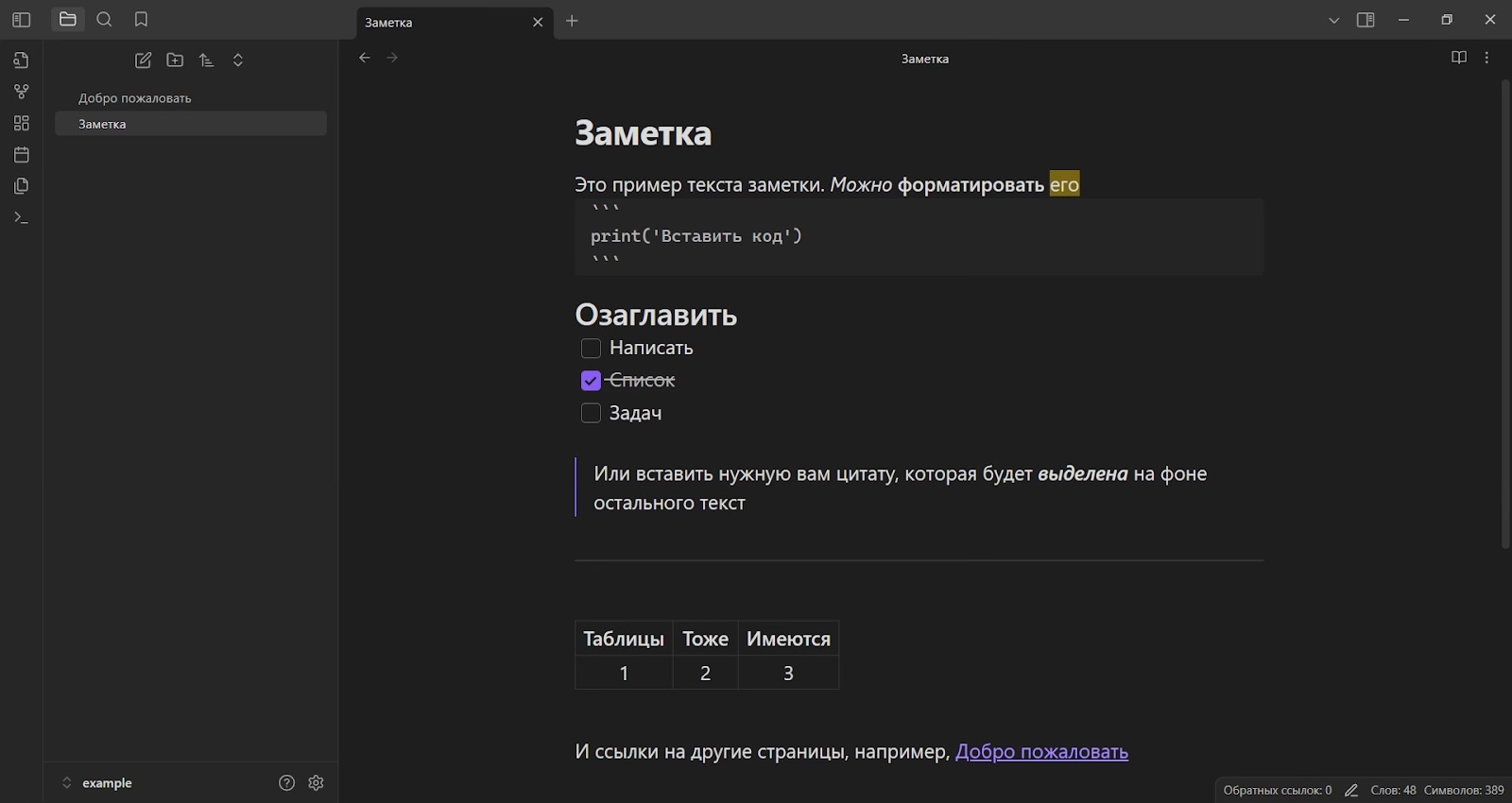
Task: Click the bold italic word выделена
Action: point(1083,474)
